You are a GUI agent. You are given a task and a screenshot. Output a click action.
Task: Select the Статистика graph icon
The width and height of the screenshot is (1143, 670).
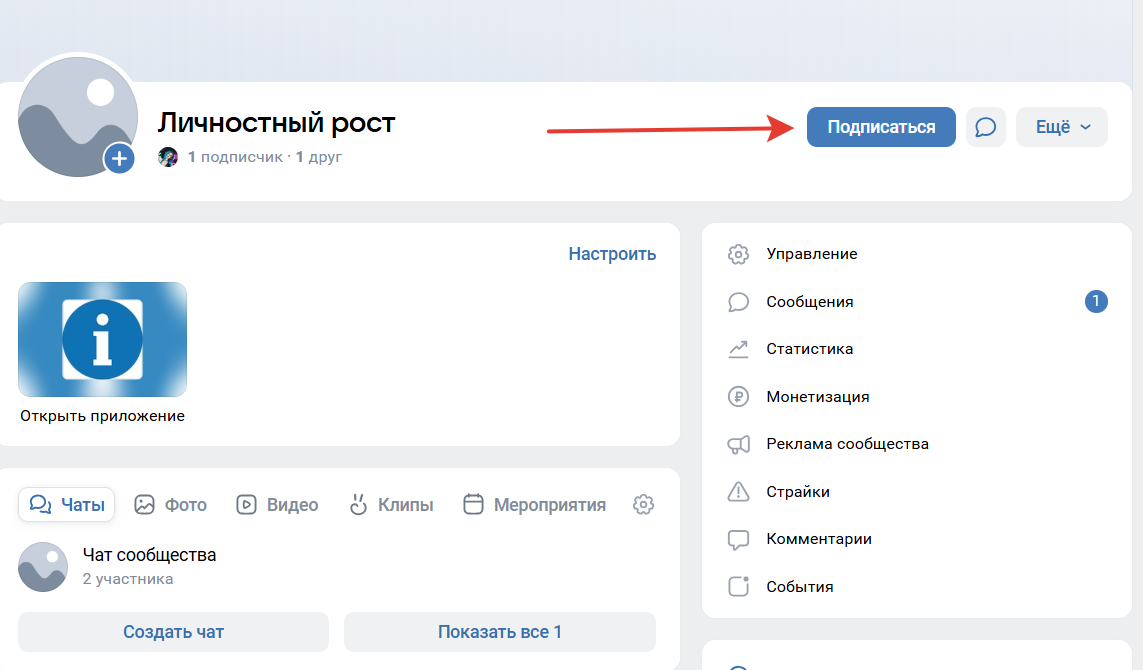[x=738, y=349]
